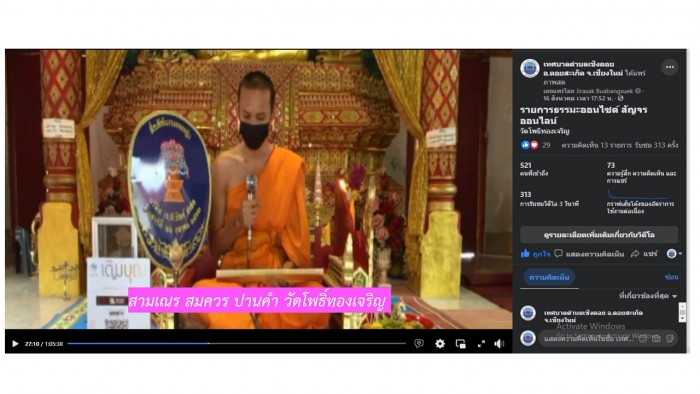Enable picture-in-picture mode
Image resolution: width=700 pixels, height=394 pixels.
click(461, 344)
